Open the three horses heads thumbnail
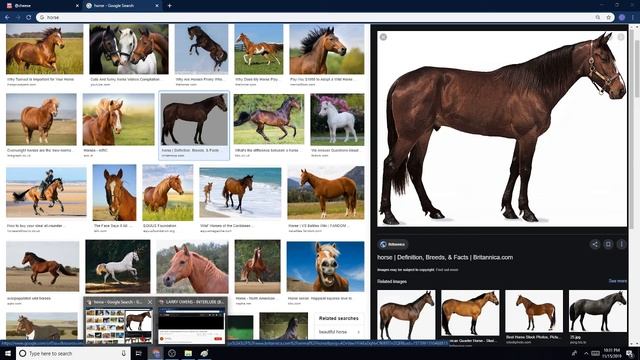Screen dimensions: 640x360 (129, 49)
